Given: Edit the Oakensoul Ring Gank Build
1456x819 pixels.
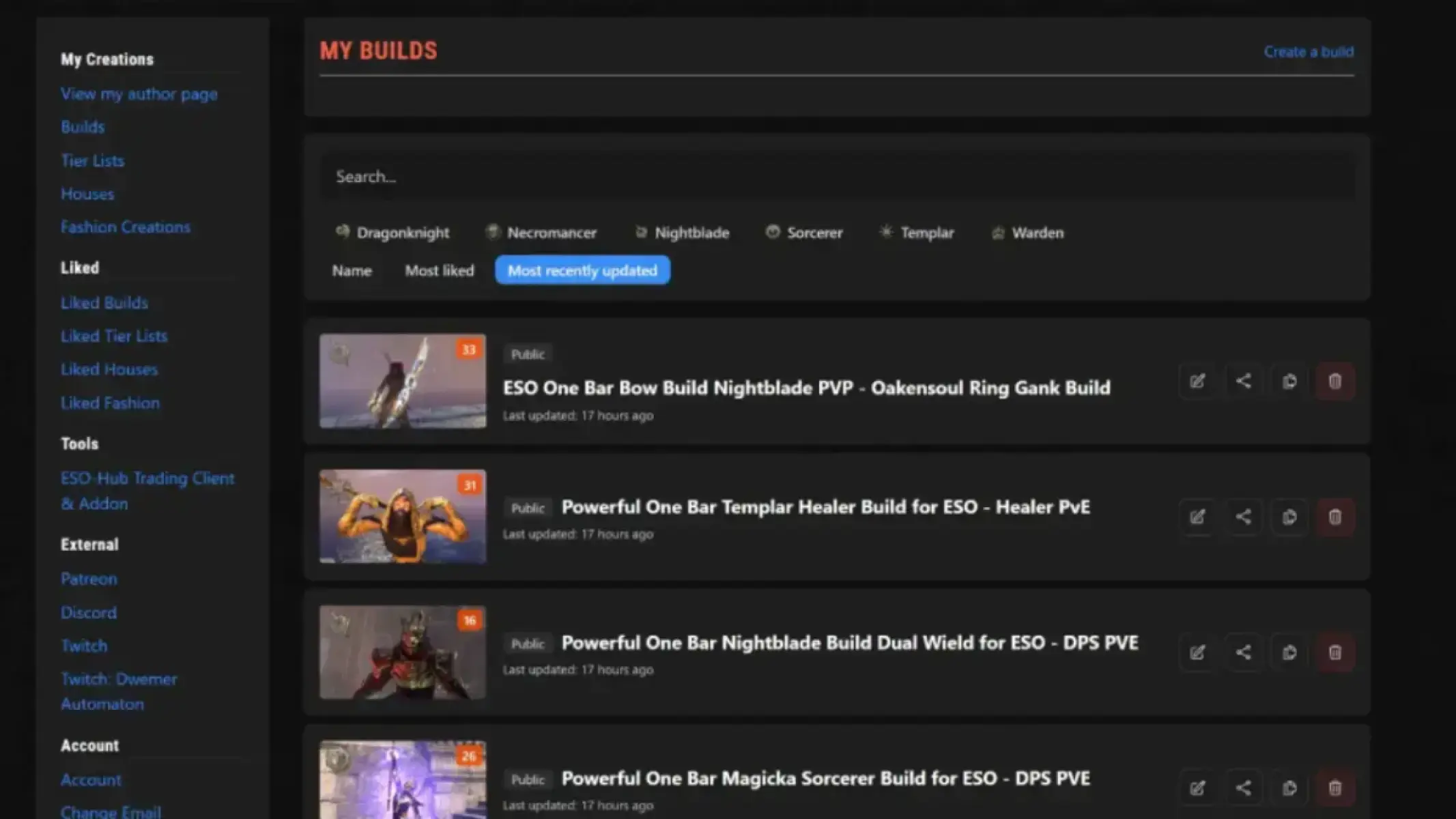Looking at the screenshot, I should [x=1197, y=381].
